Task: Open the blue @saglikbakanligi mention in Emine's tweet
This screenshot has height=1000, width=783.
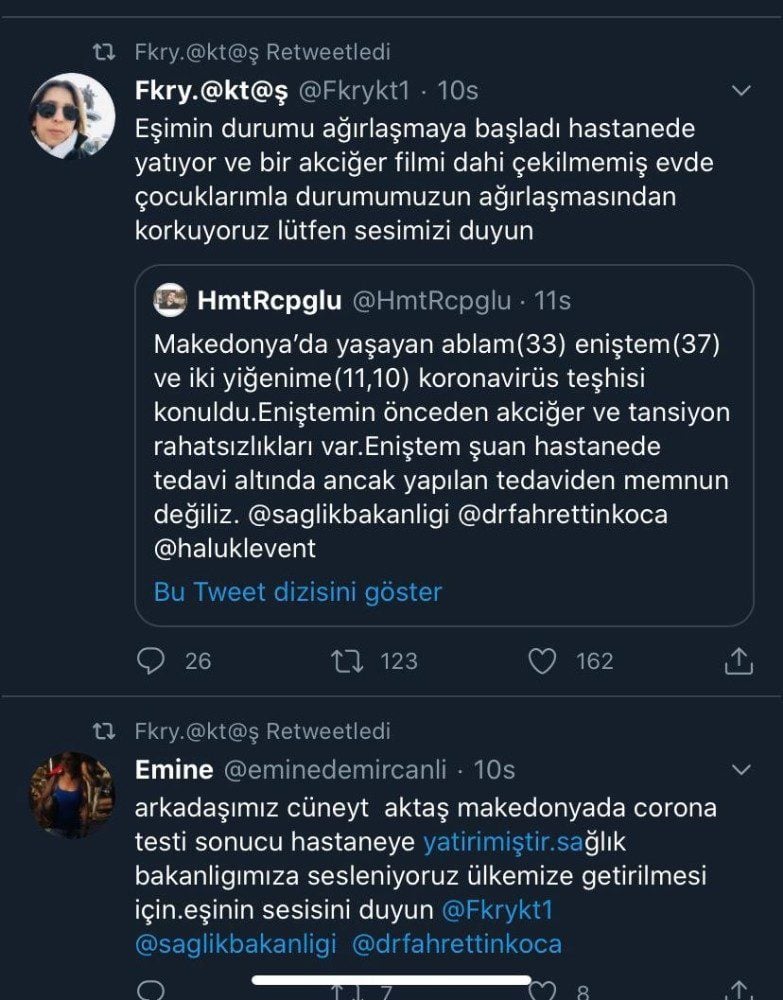Action: tap(236, 943)
